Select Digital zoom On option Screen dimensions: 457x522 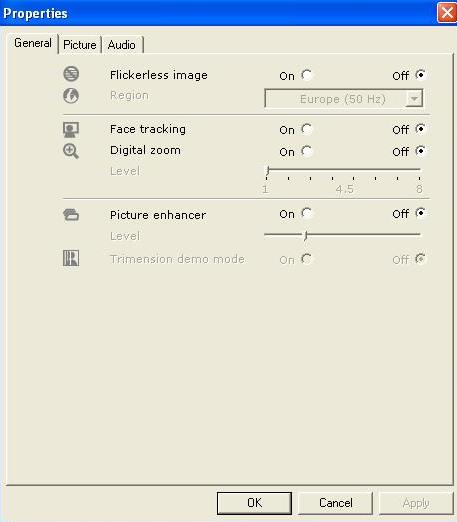point(306,151)
